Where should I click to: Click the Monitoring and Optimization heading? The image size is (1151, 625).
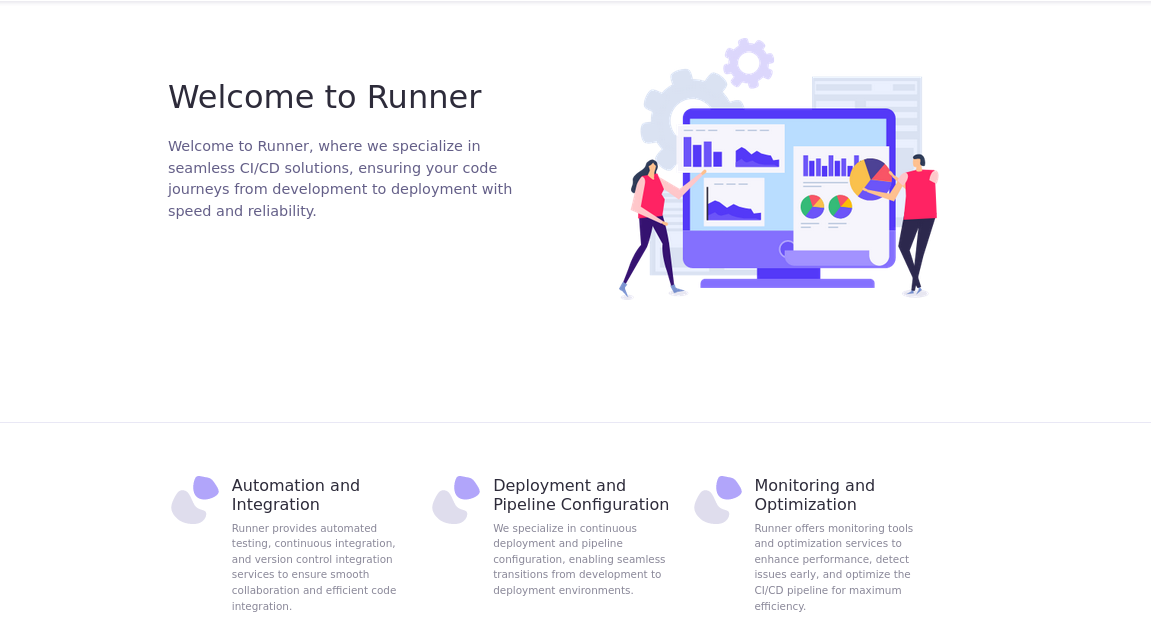(x=814, y=495)
